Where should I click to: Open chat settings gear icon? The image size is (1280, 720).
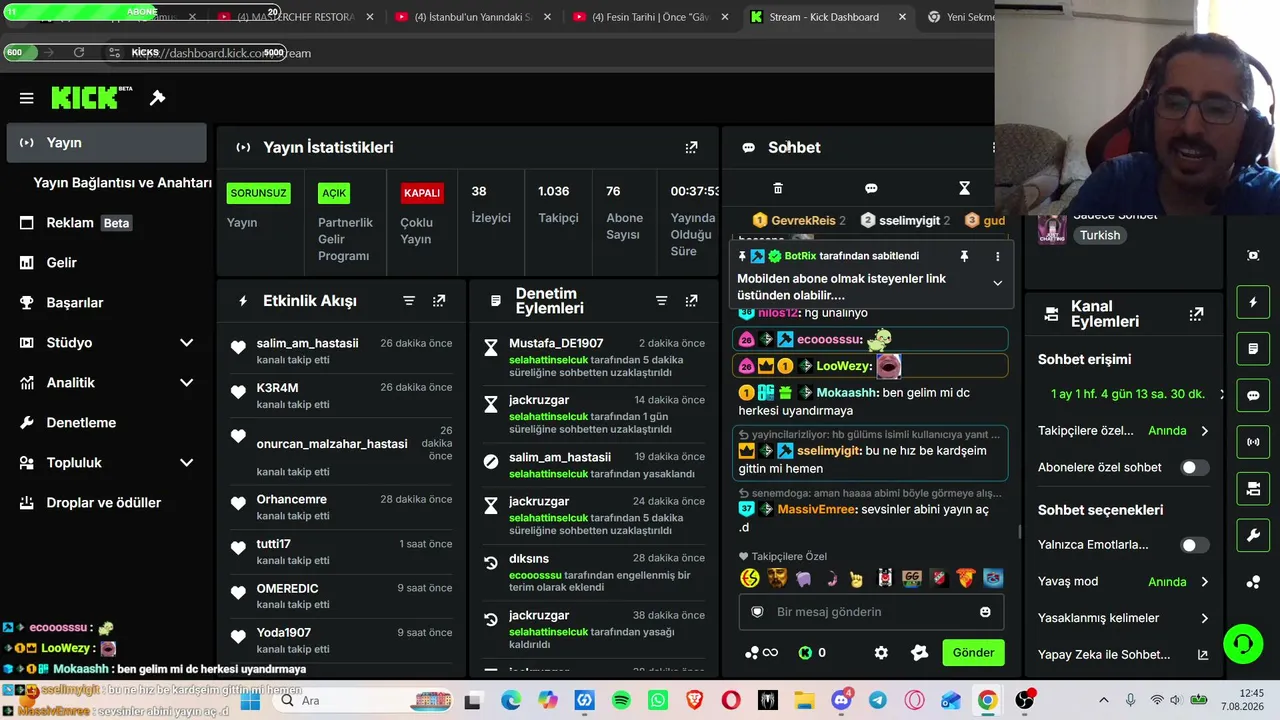(881, 653)
